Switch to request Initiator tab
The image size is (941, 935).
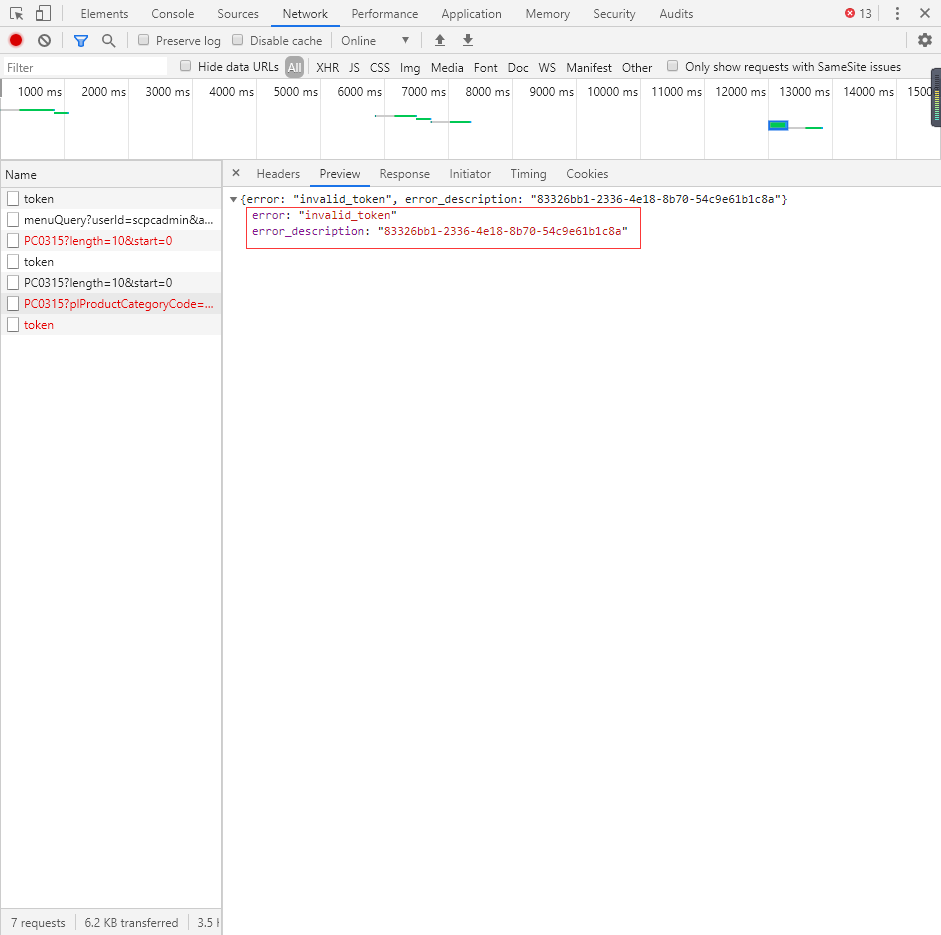(x=470, y=173)
